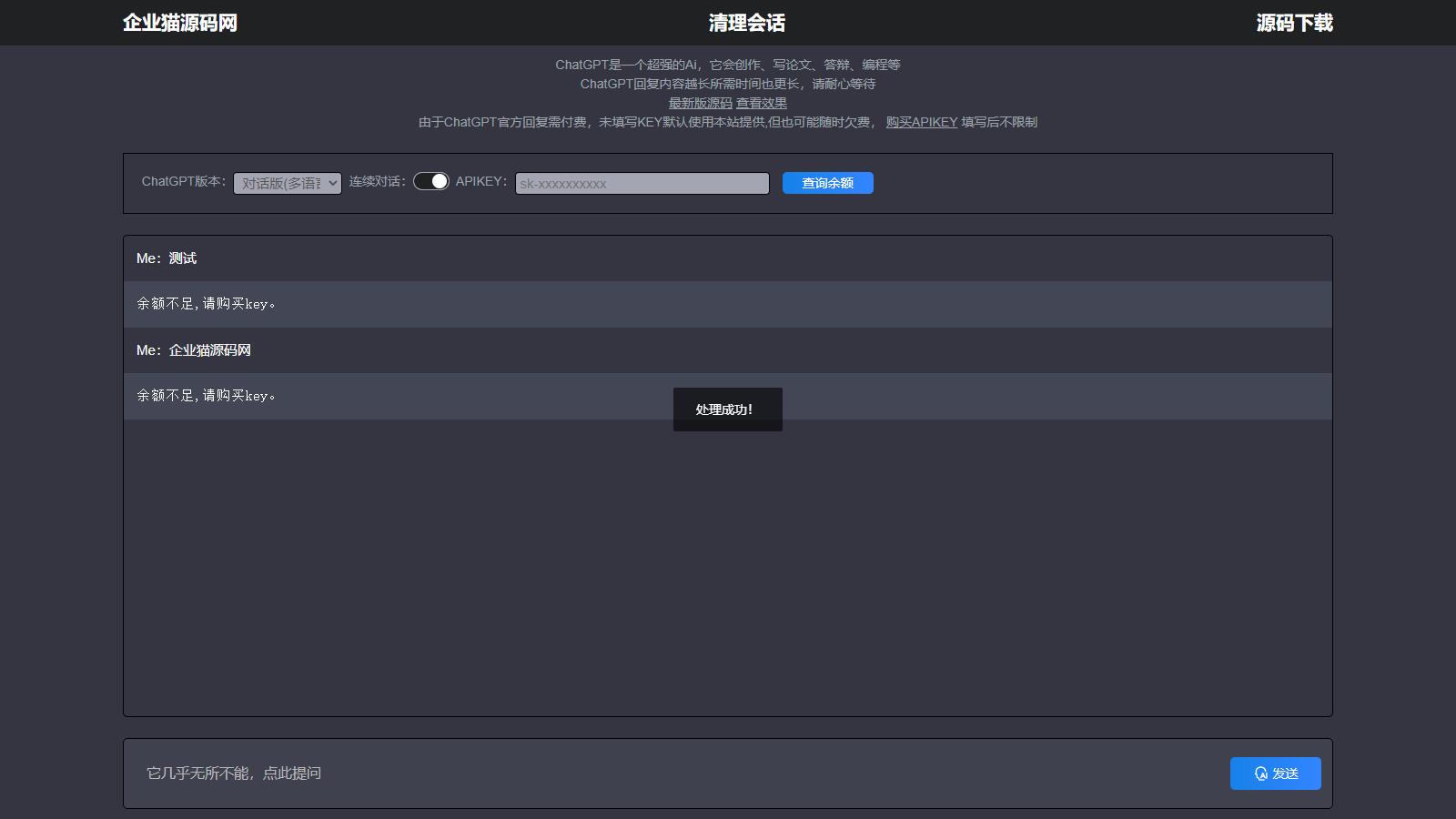The image size is (1456, 819).
Task: Open 源码下载 in the top bar
Action: pyautogui.click(x=1294, y=23)
